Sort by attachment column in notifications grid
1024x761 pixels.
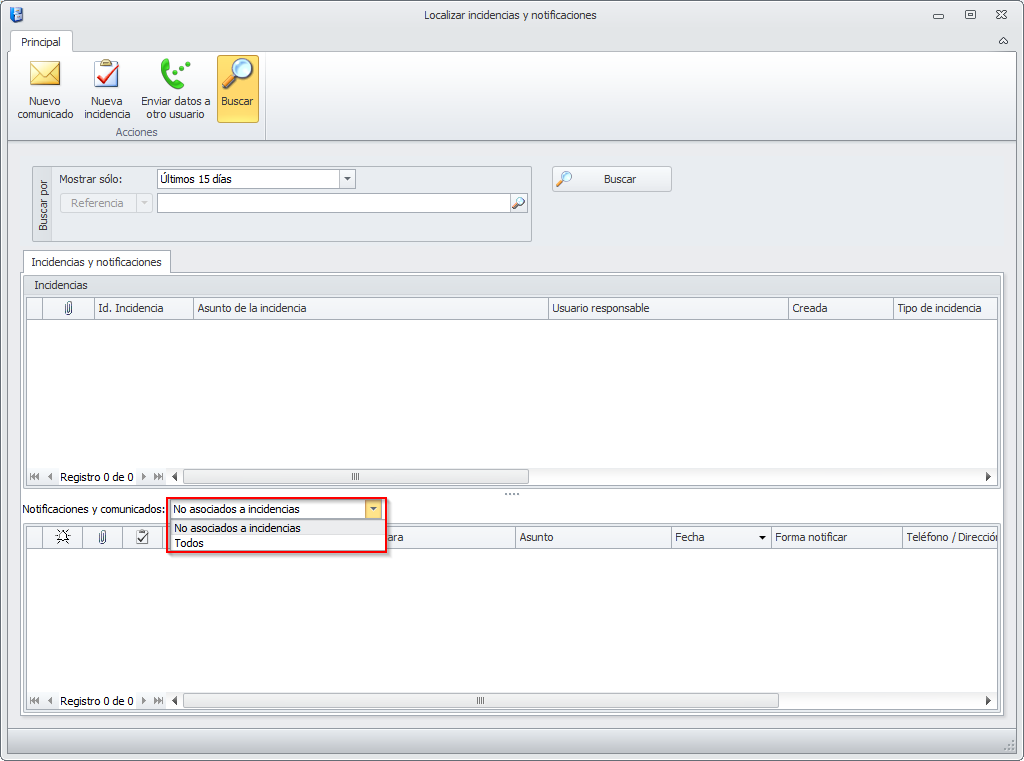tap(103, 537)
